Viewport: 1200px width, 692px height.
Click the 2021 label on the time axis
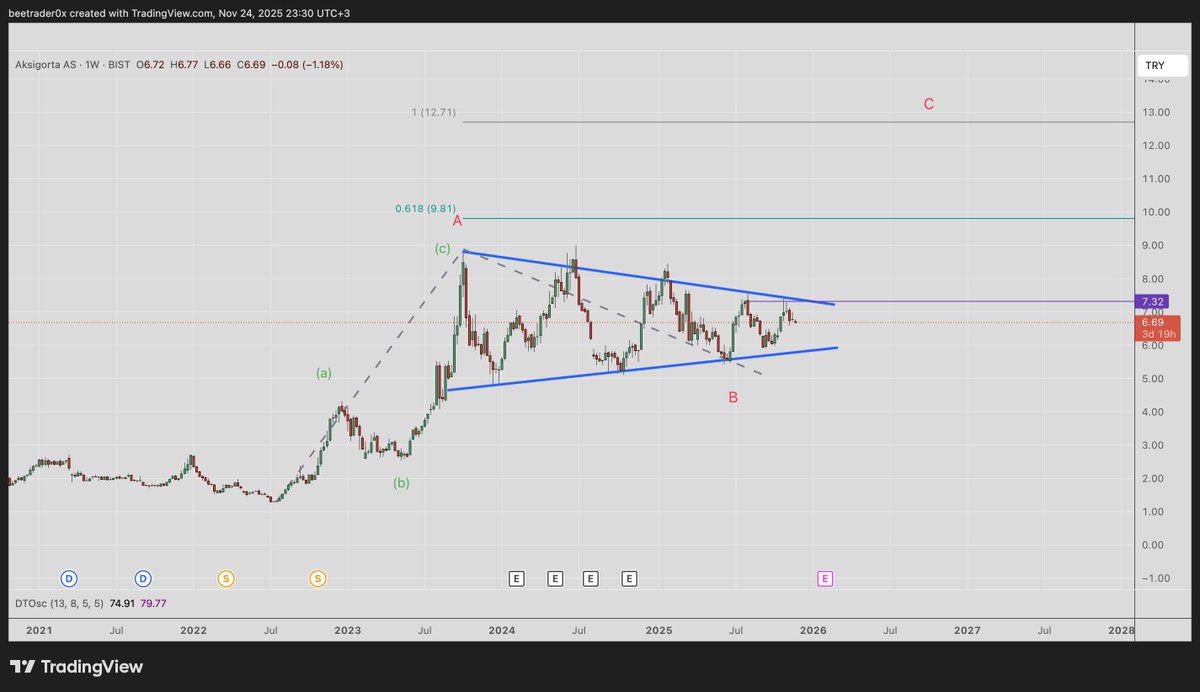pos(38,630)
